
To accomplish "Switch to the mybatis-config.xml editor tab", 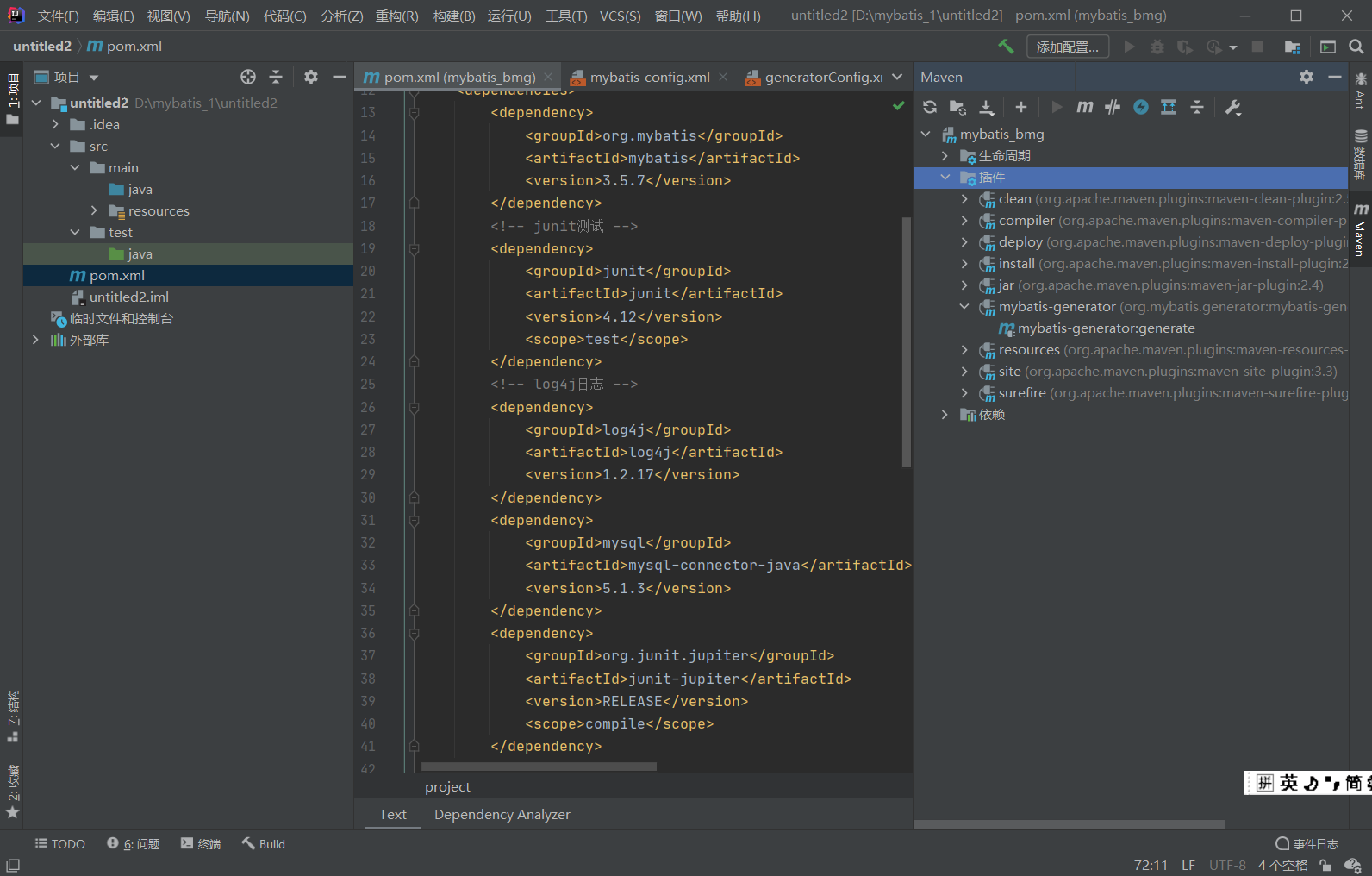I will tap(649, 78).
